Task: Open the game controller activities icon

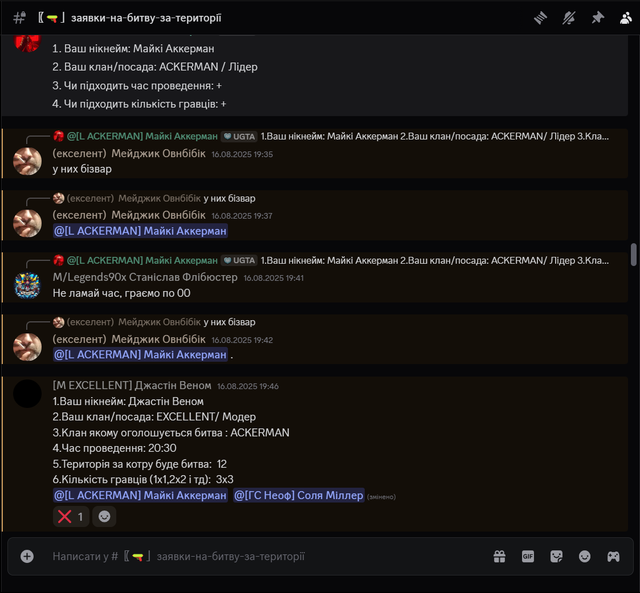Action: [613, 556]
